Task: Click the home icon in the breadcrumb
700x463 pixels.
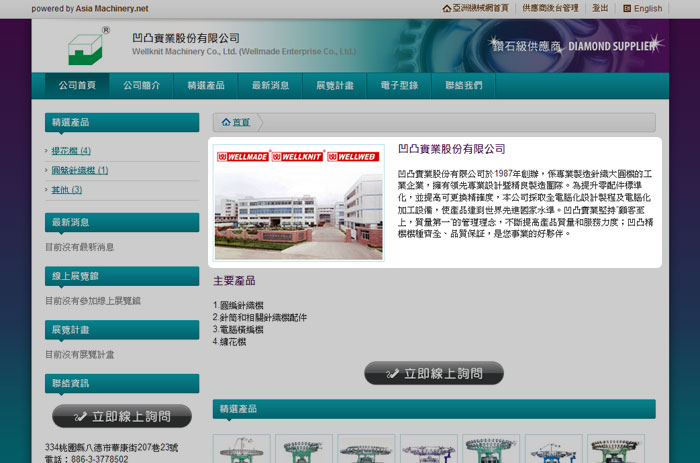Action: [226, 122]
